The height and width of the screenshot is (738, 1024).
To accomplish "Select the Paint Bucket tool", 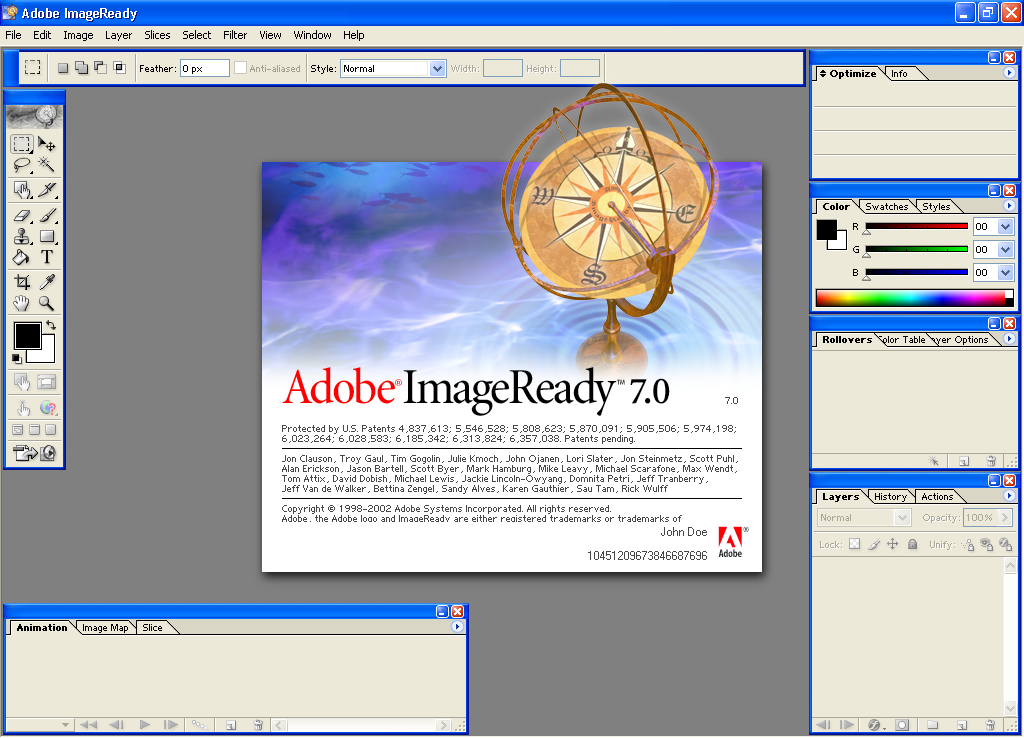I will (x=22, y=257).
